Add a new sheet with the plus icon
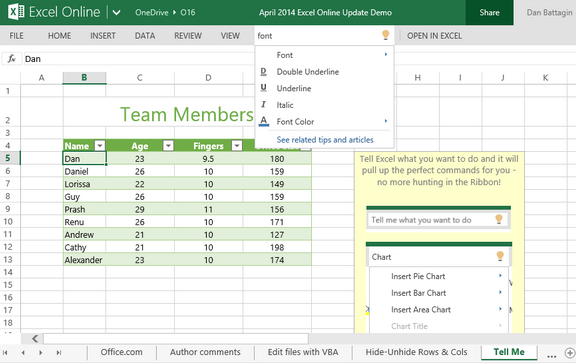The width and height of the screenshot is (576, 364). 570,353
